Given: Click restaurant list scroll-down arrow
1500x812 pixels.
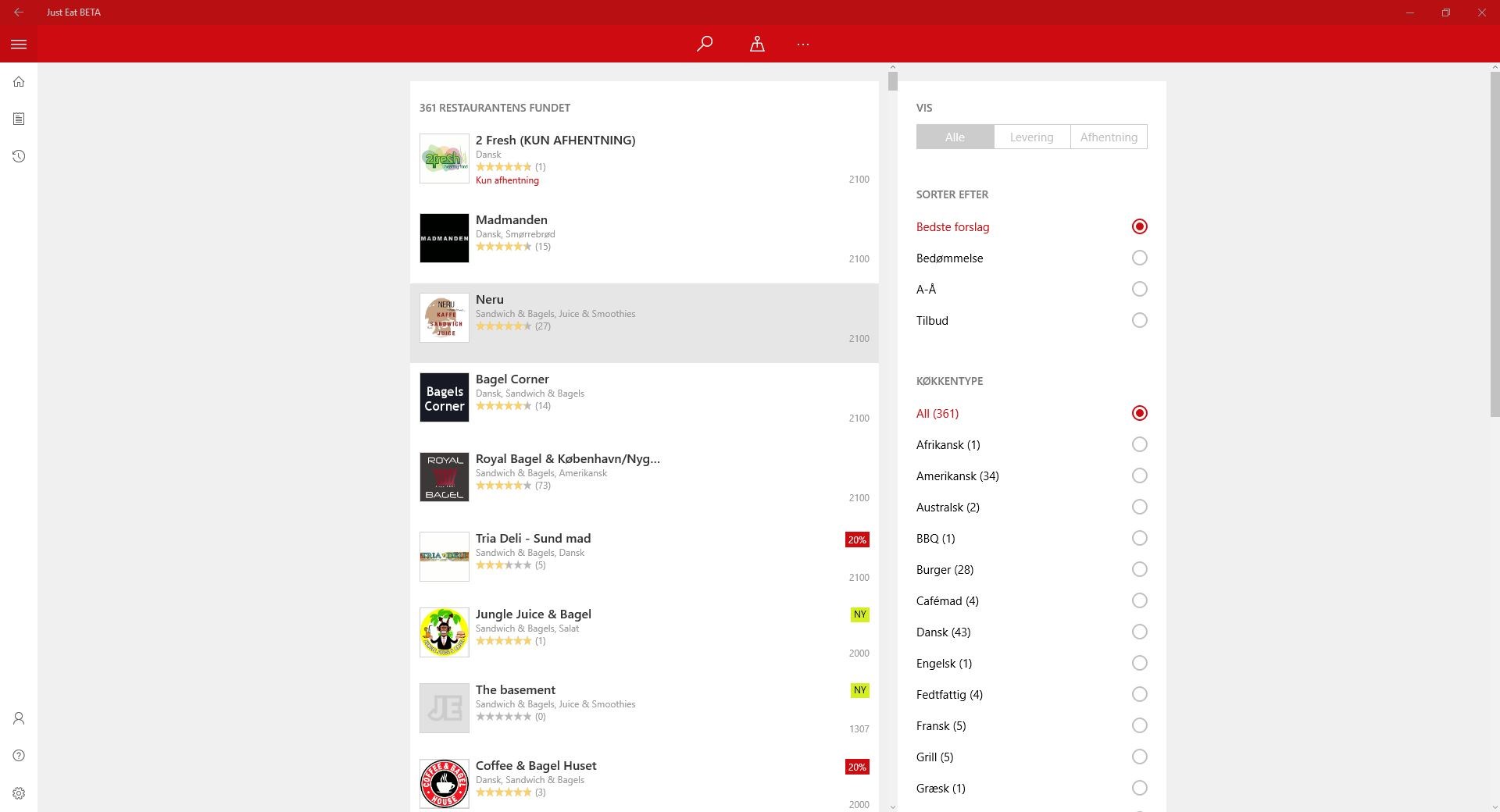Looking at the screenshot, I should (893, 807).
